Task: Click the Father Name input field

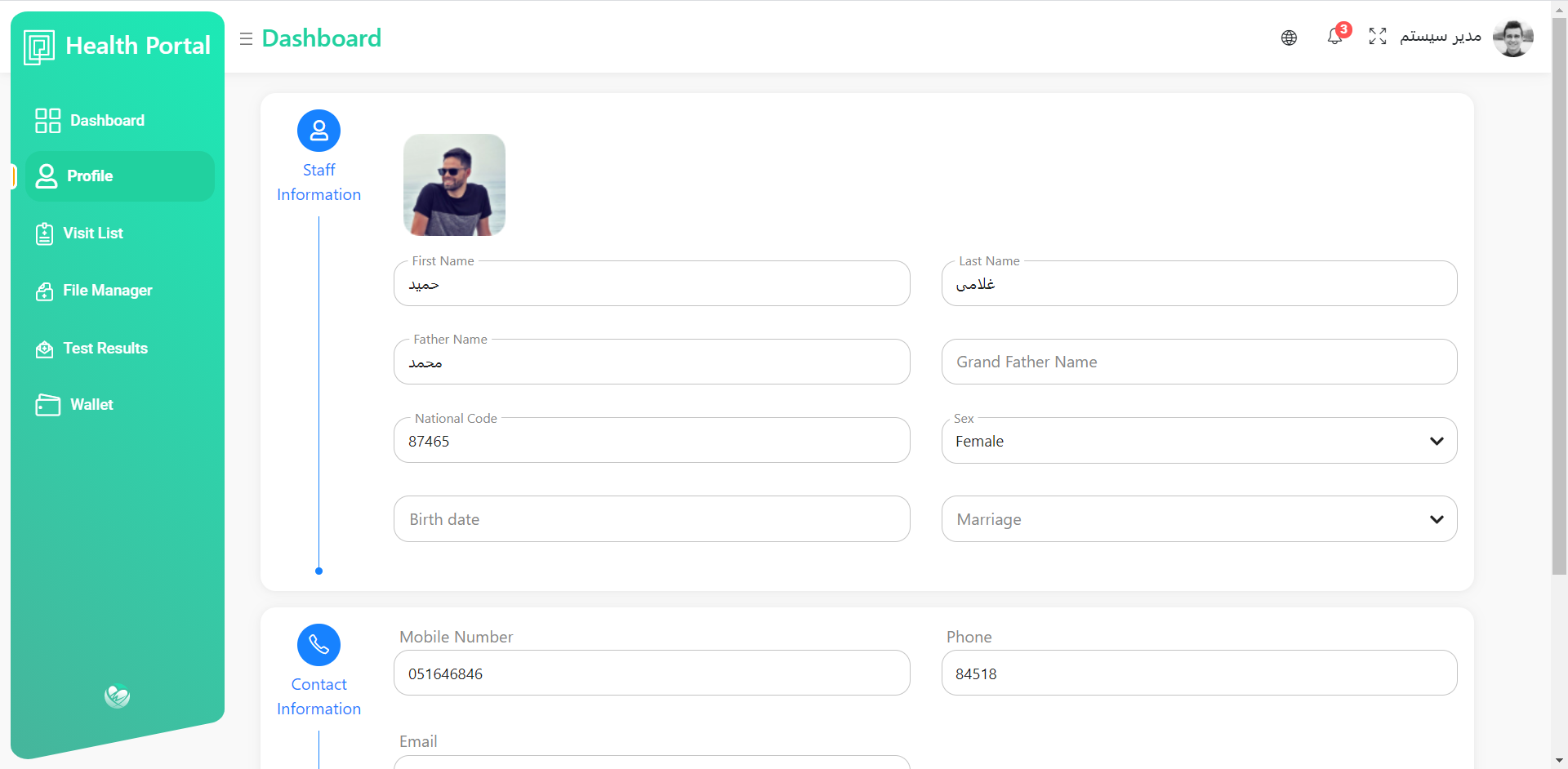Action: tap(652, 362)
